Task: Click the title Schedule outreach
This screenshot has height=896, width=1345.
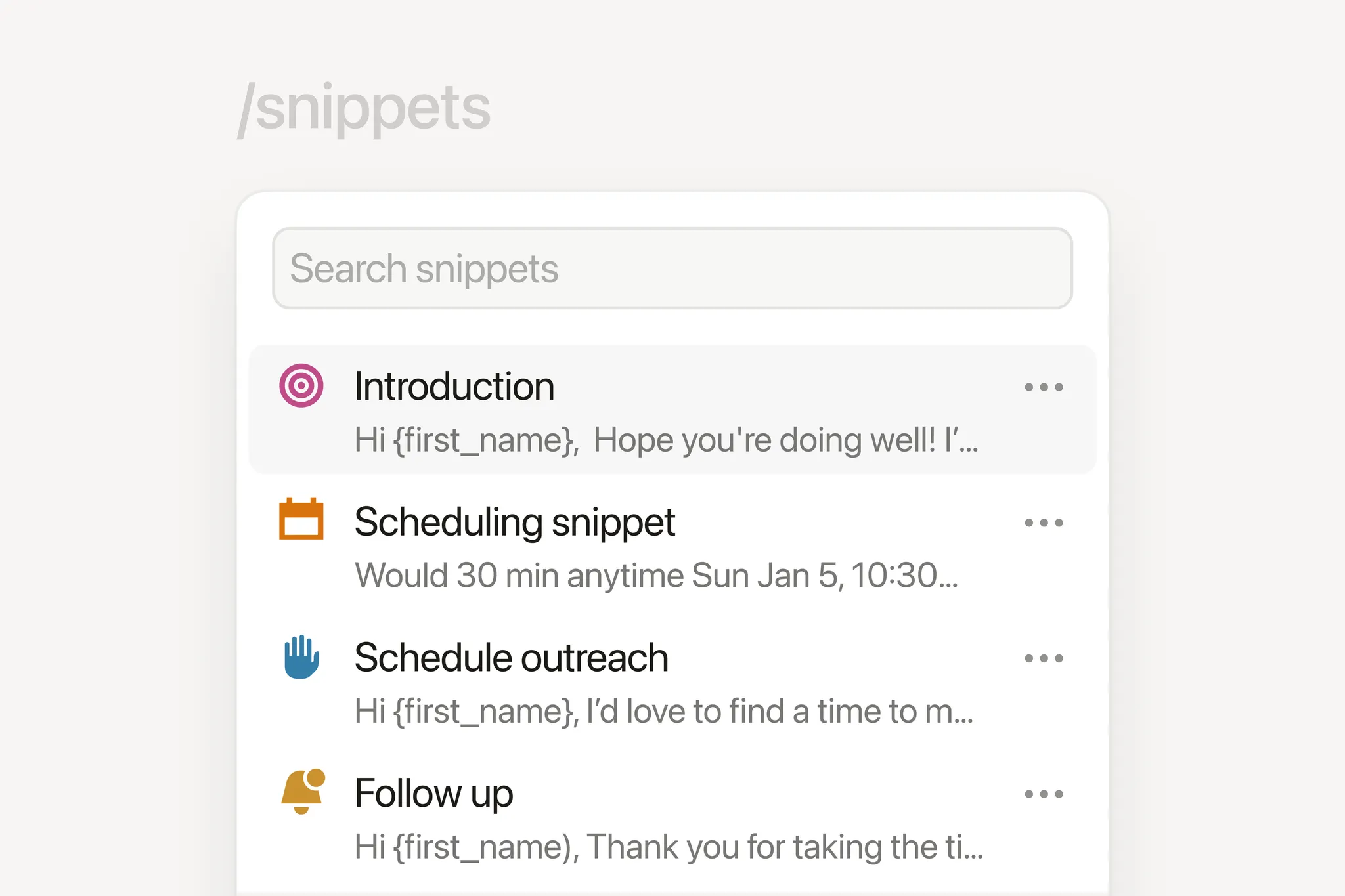Action: point(511,658)
